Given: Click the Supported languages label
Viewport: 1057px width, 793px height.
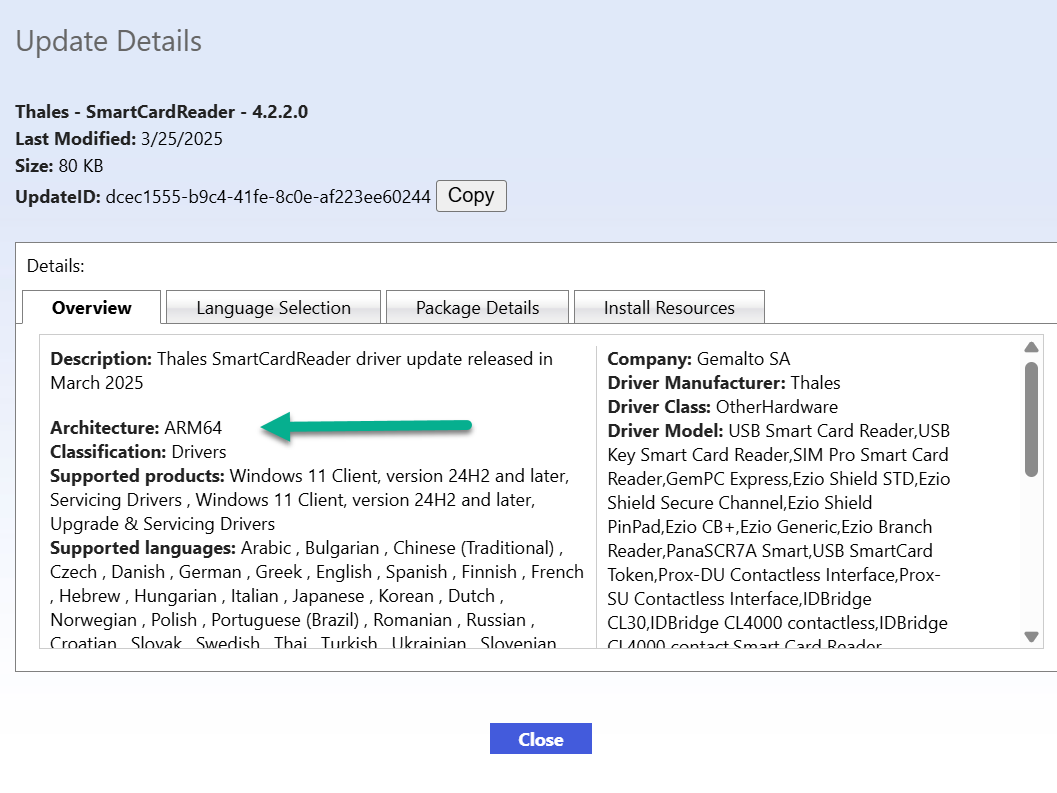Looking at the screenshot, I should (x=143, y=548).
